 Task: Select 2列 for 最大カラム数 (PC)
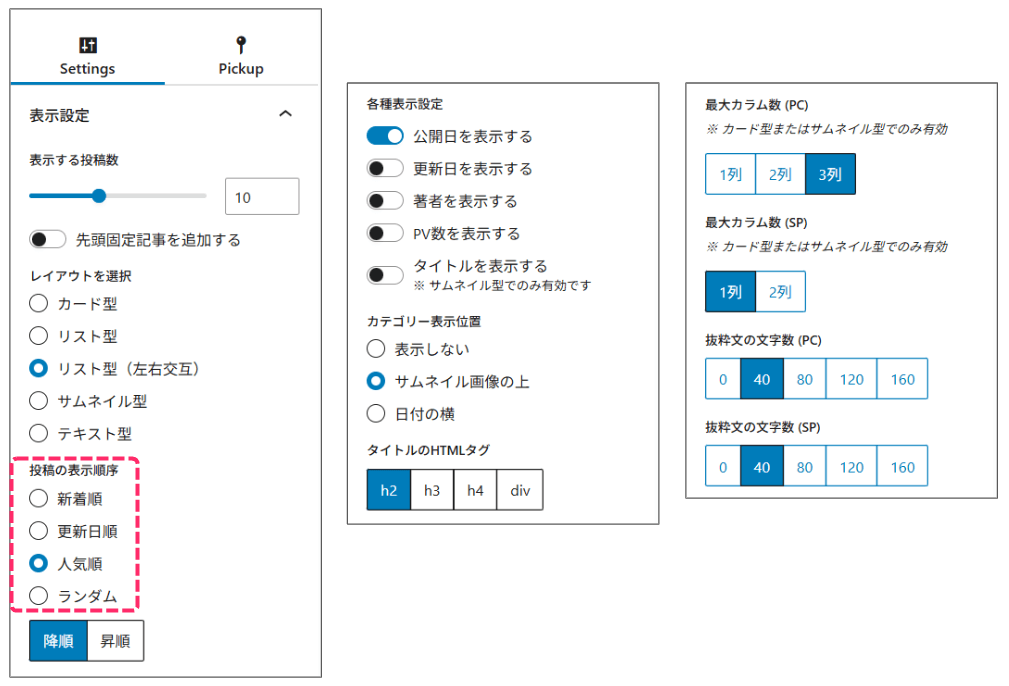click(x=780, y=174)
